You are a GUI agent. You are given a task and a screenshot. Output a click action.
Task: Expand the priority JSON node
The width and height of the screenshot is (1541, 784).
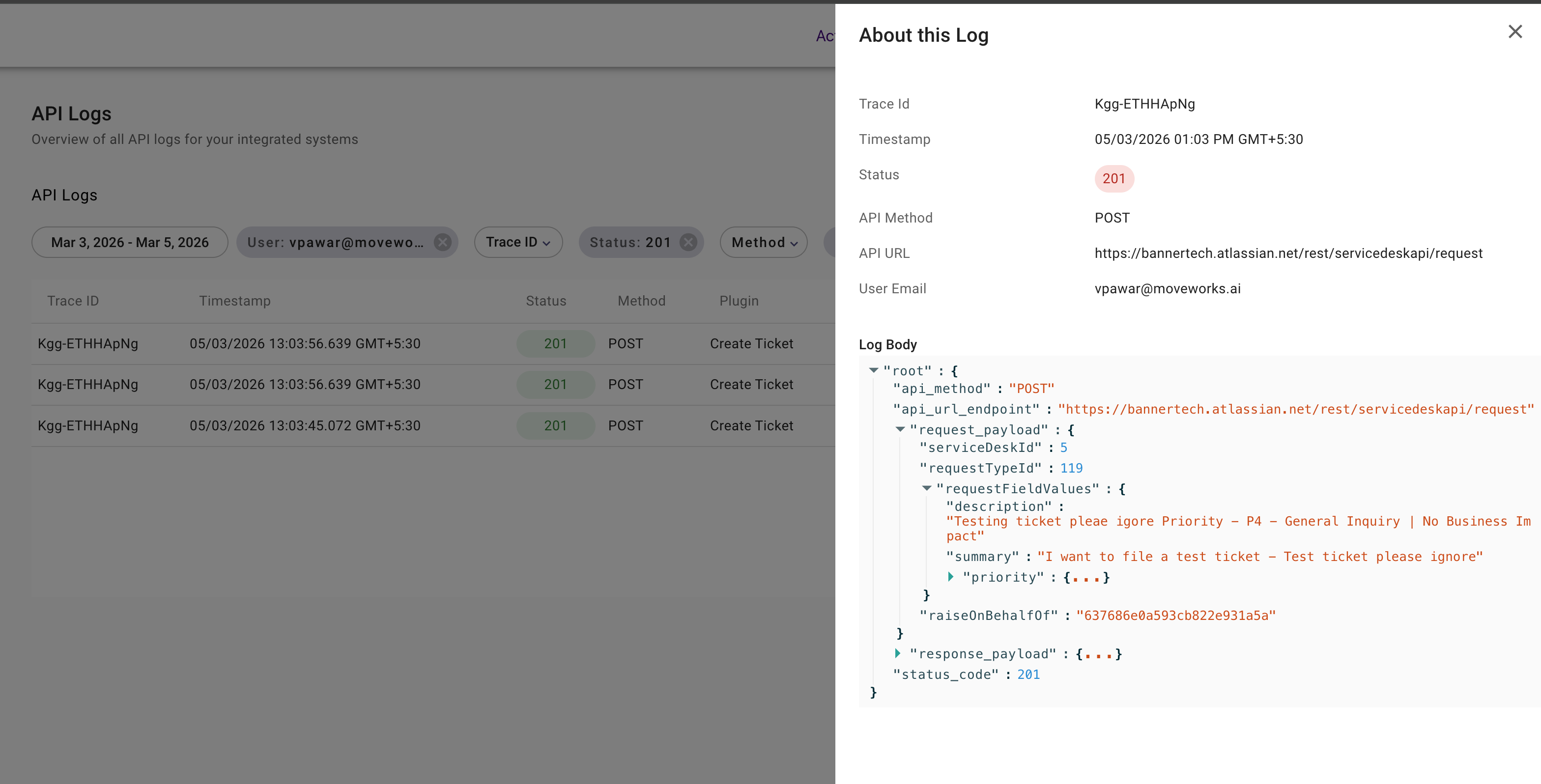click(950, 577)
